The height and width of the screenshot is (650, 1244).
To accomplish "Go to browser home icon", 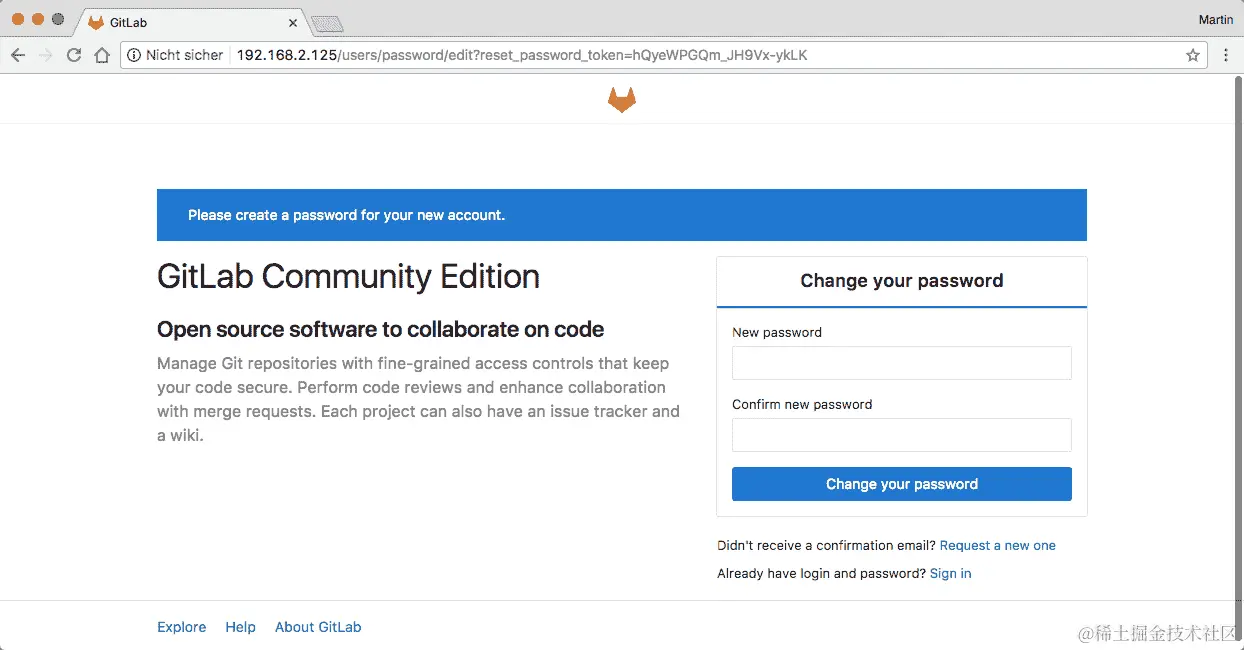I will click(x=102, y=55).
